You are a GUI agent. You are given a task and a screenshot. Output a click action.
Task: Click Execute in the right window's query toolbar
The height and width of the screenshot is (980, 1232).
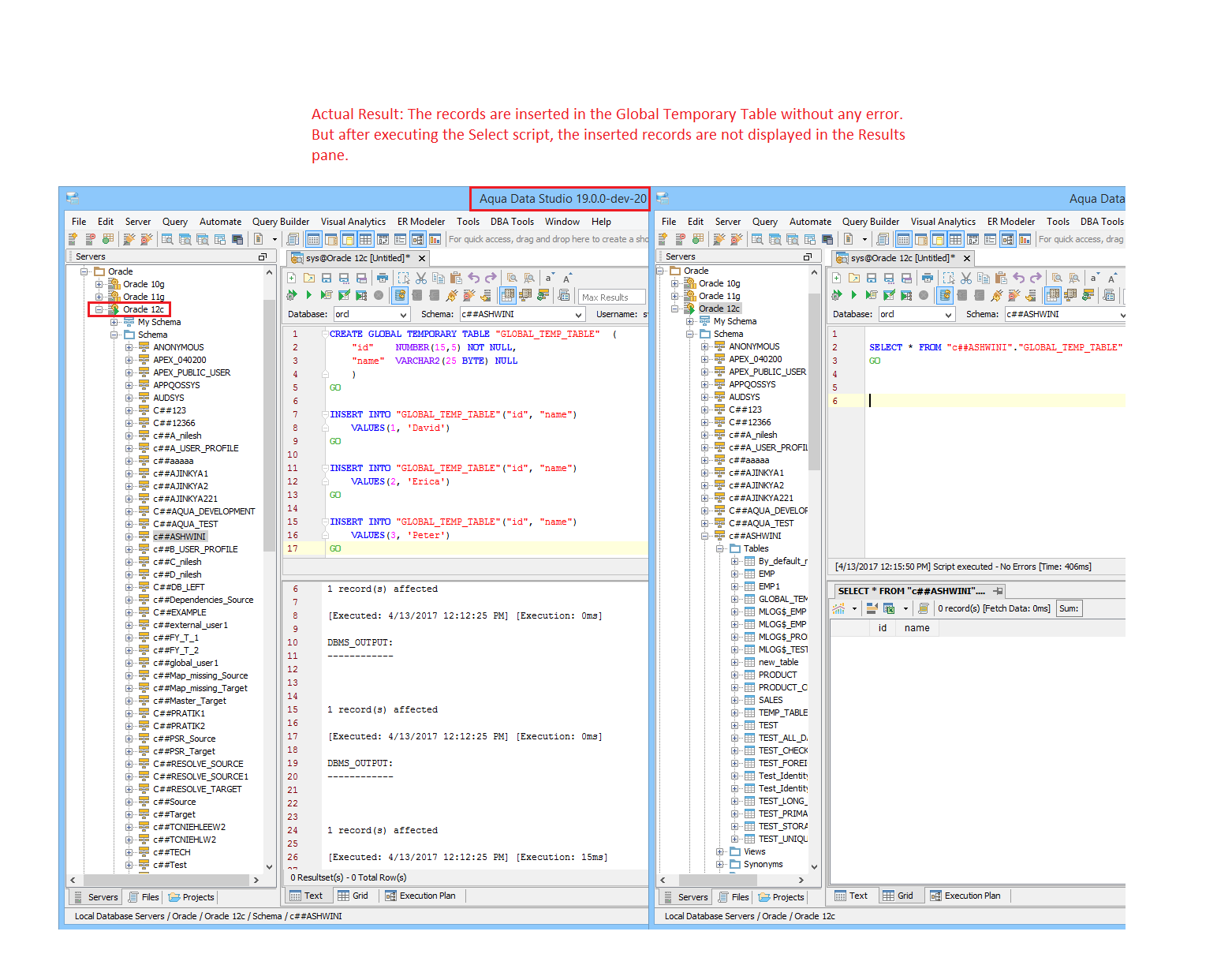pos(854,295)
